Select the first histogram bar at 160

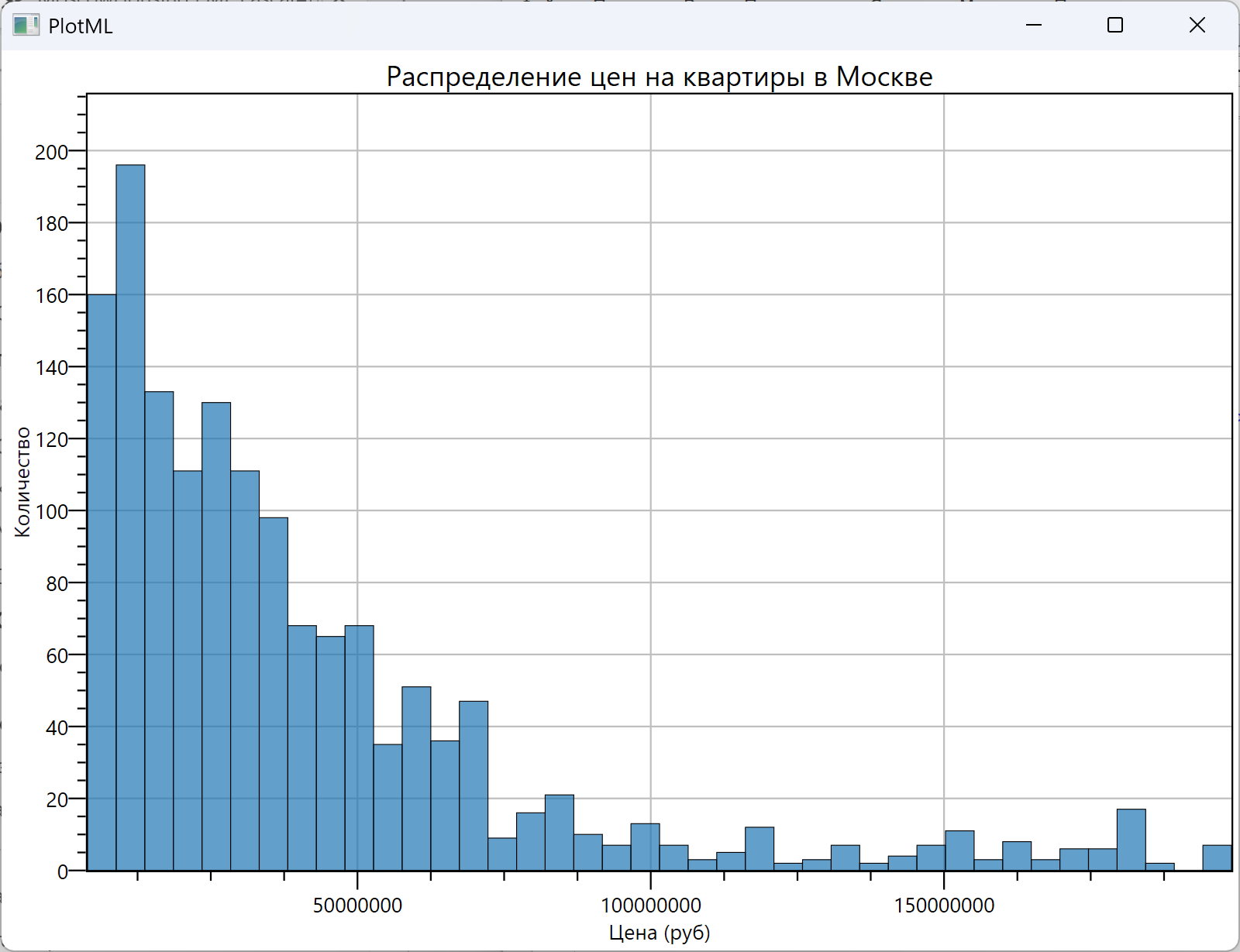pos(102,583)
